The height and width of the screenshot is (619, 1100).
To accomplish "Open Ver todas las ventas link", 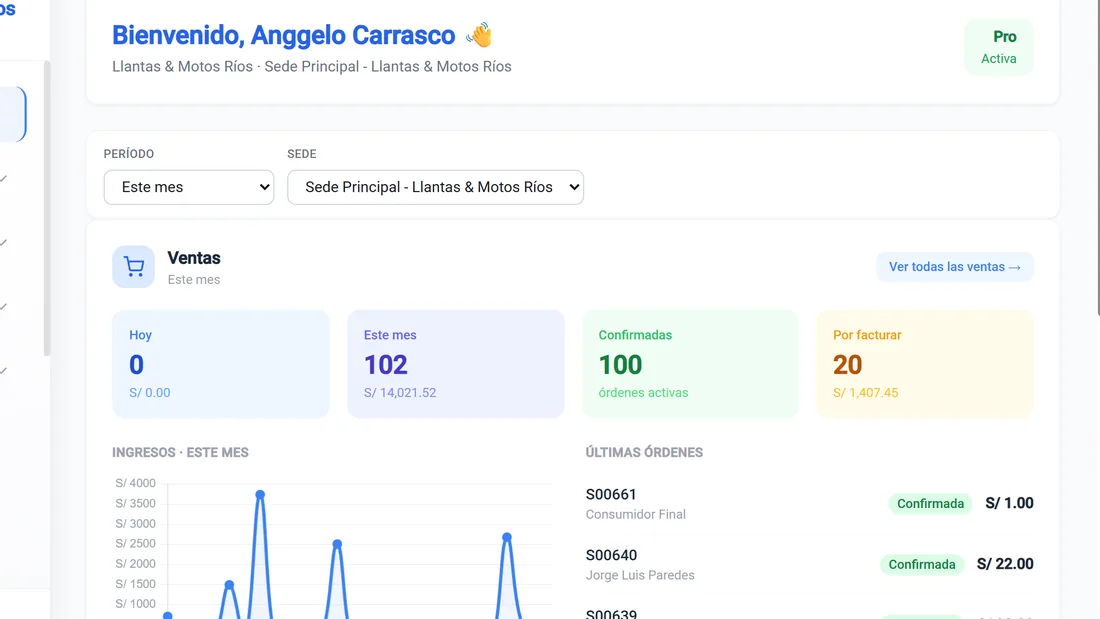I will tap(955, 267).
